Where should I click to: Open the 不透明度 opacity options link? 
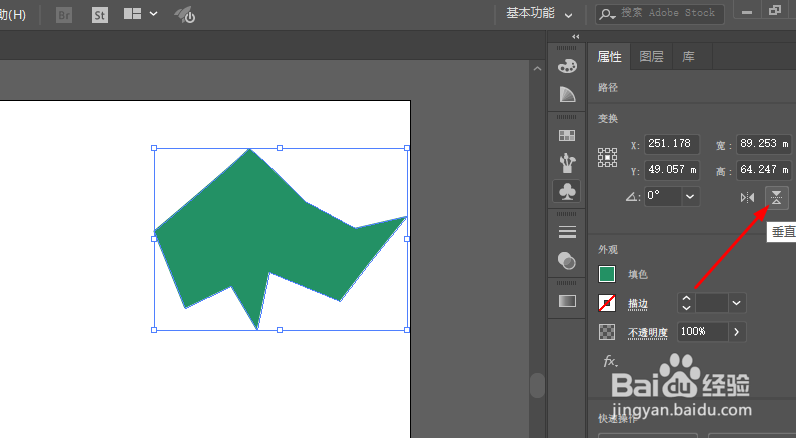(647, 332)
